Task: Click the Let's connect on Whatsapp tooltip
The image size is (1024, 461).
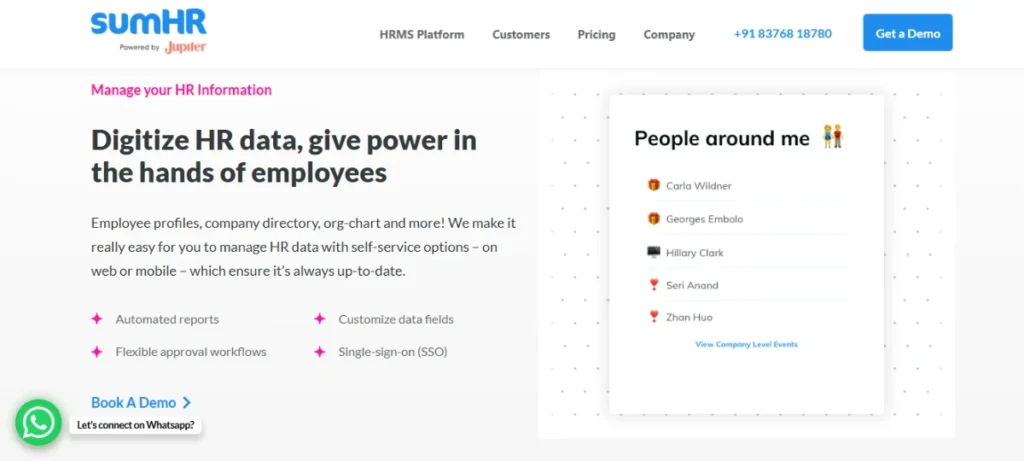Action: point(135,425)
